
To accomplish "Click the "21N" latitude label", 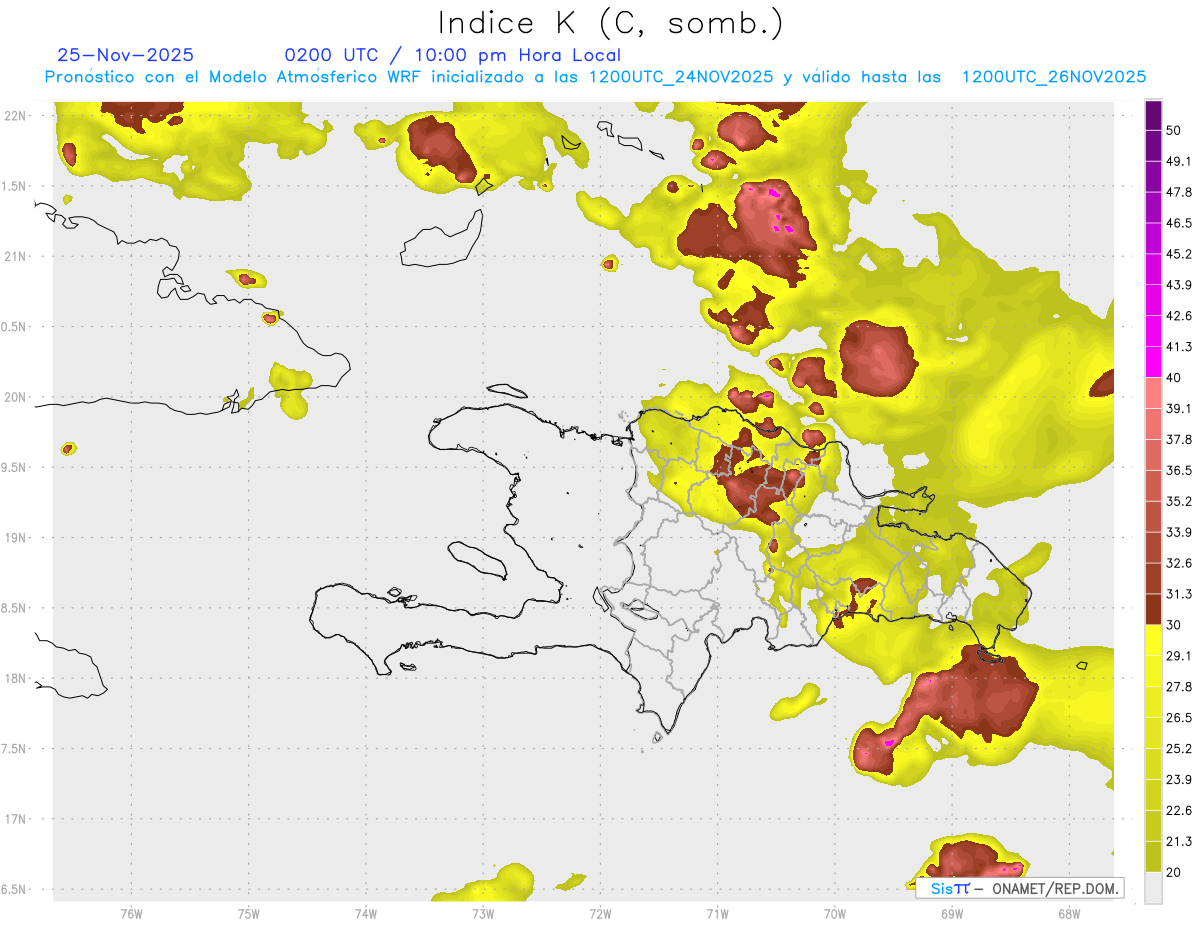I will (14, 256).
